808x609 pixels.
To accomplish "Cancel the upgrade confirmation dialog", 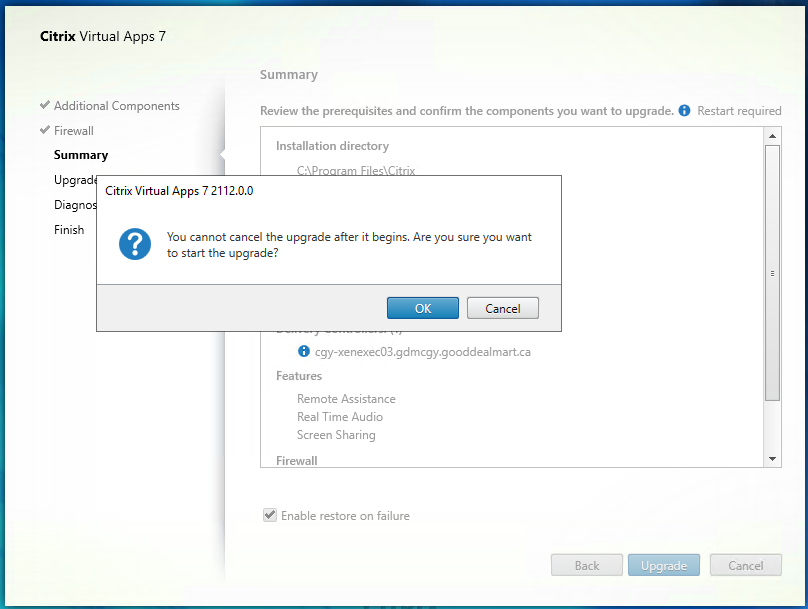I will click(x=502, y=308).
